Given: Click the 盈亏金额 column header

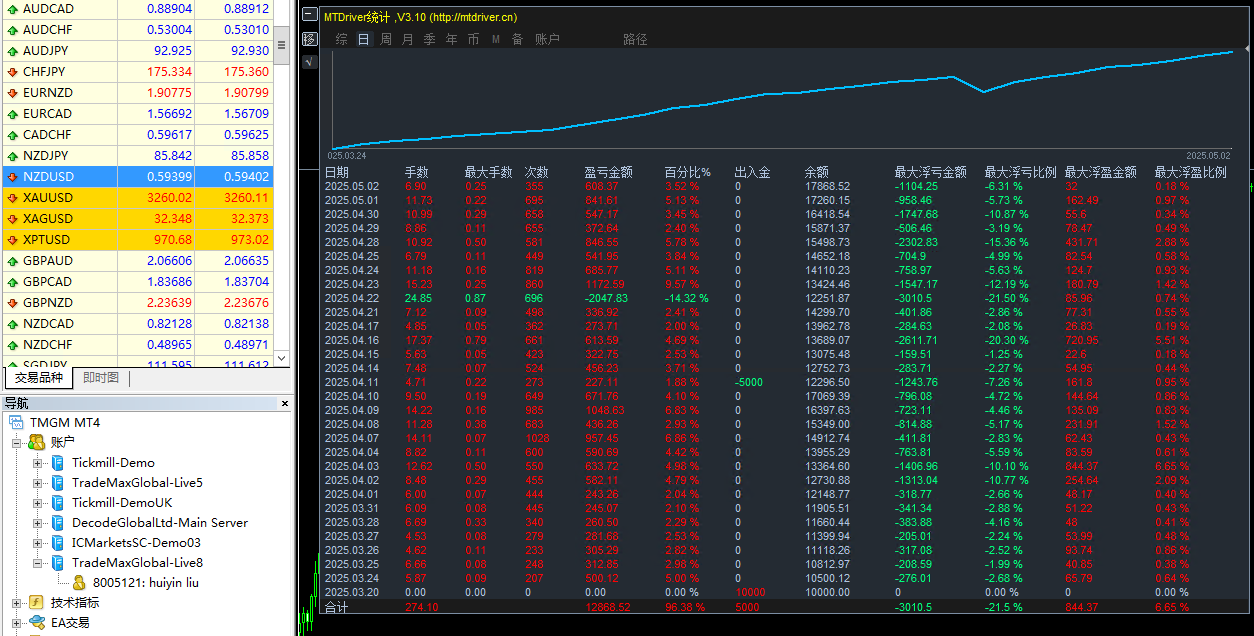Looking at the screenshot, I should [x=610, y=172].
